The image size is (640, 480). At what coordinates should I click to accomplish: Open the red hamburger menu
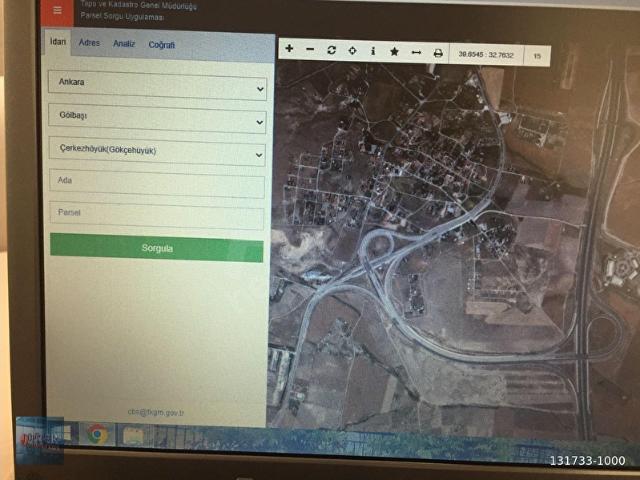point(57,11)
